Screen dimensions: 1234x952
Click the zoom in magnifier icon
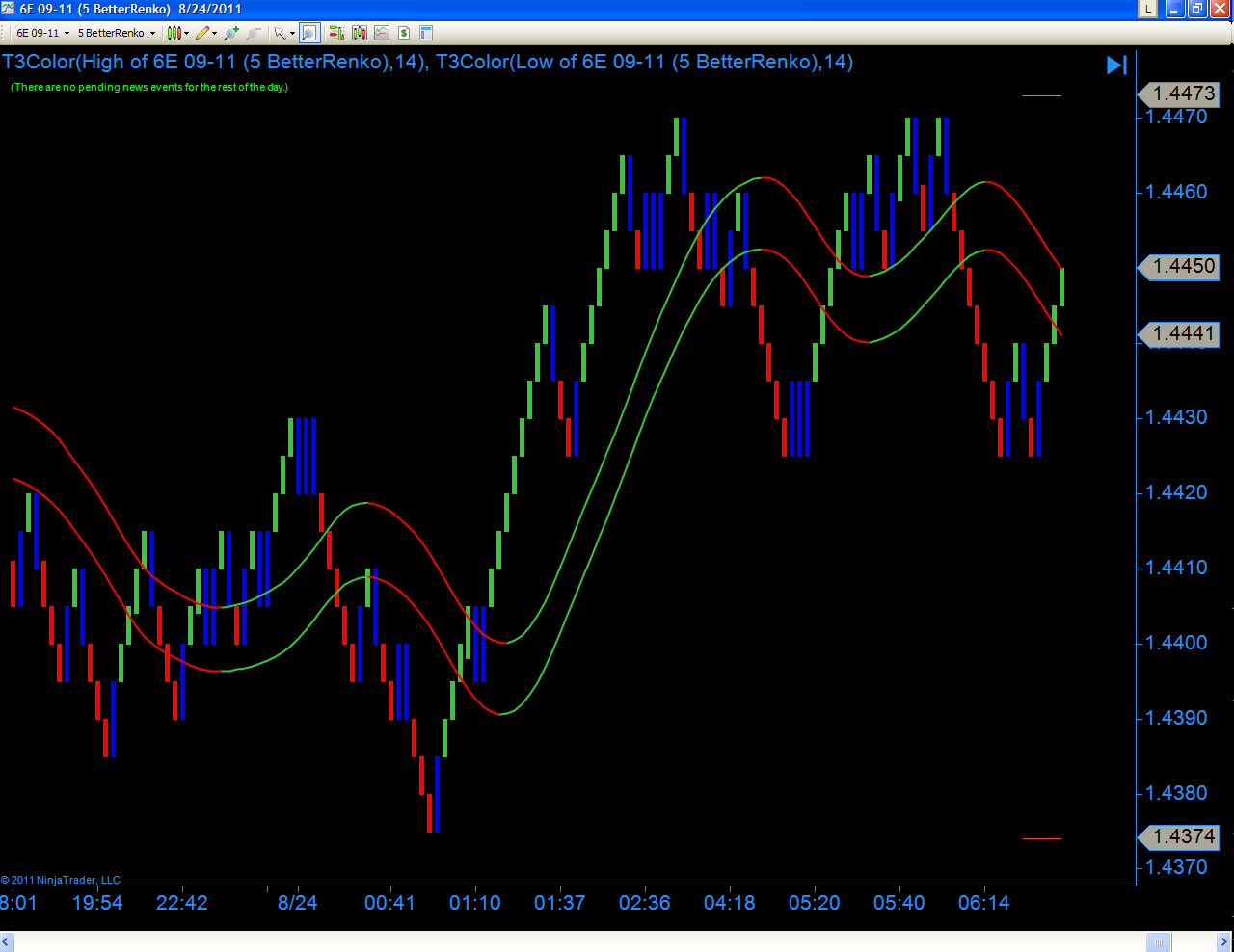(x=231, y=33)
